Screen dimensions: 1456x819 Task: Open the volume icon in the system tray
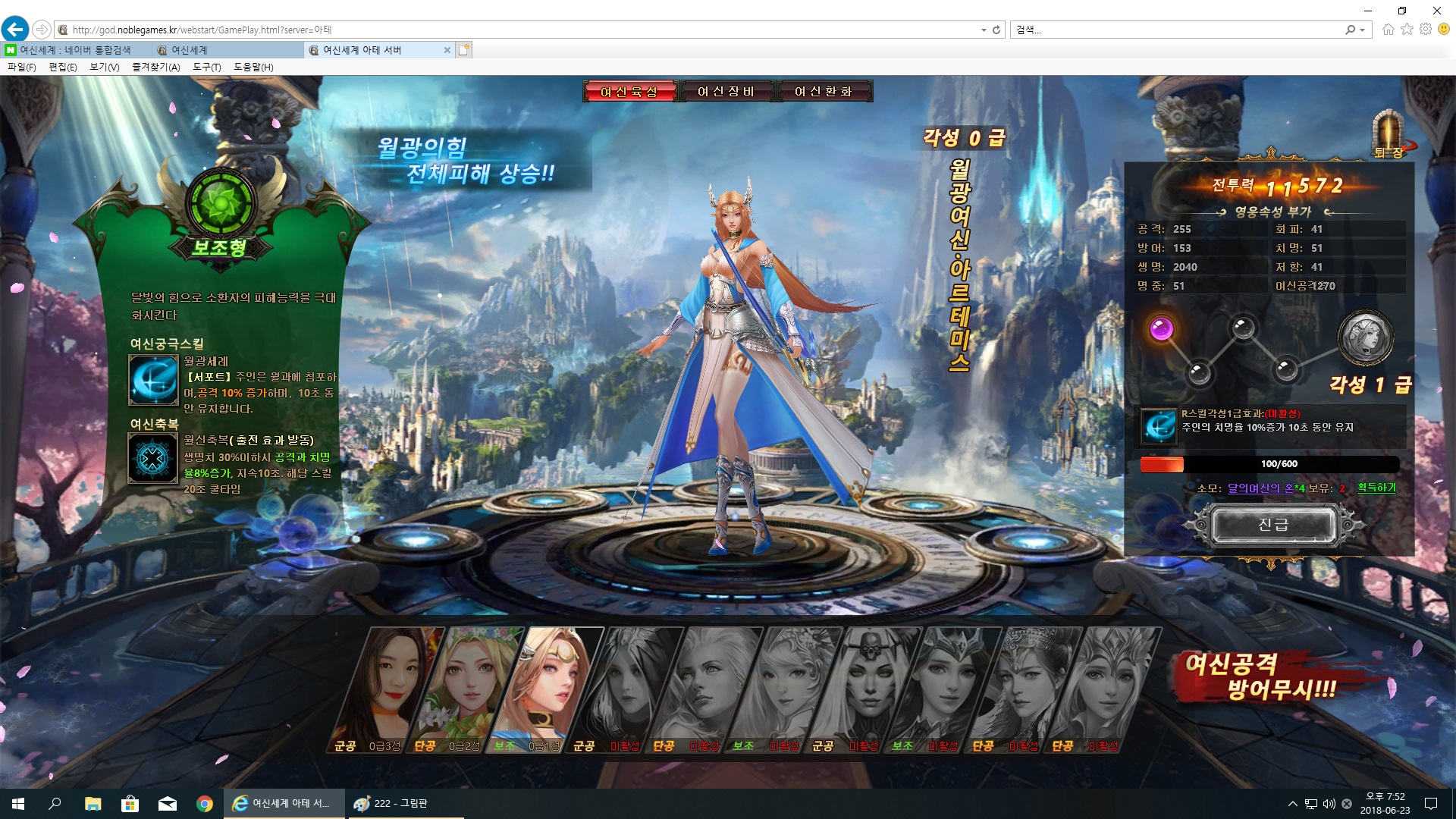pyautogui.click(x=1329, y=804)
